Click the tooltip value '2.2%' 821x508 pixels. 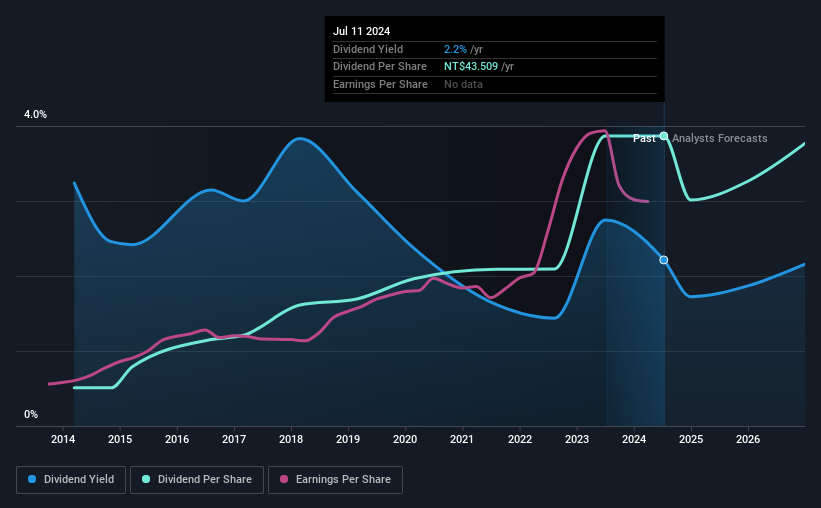point(455,49)
